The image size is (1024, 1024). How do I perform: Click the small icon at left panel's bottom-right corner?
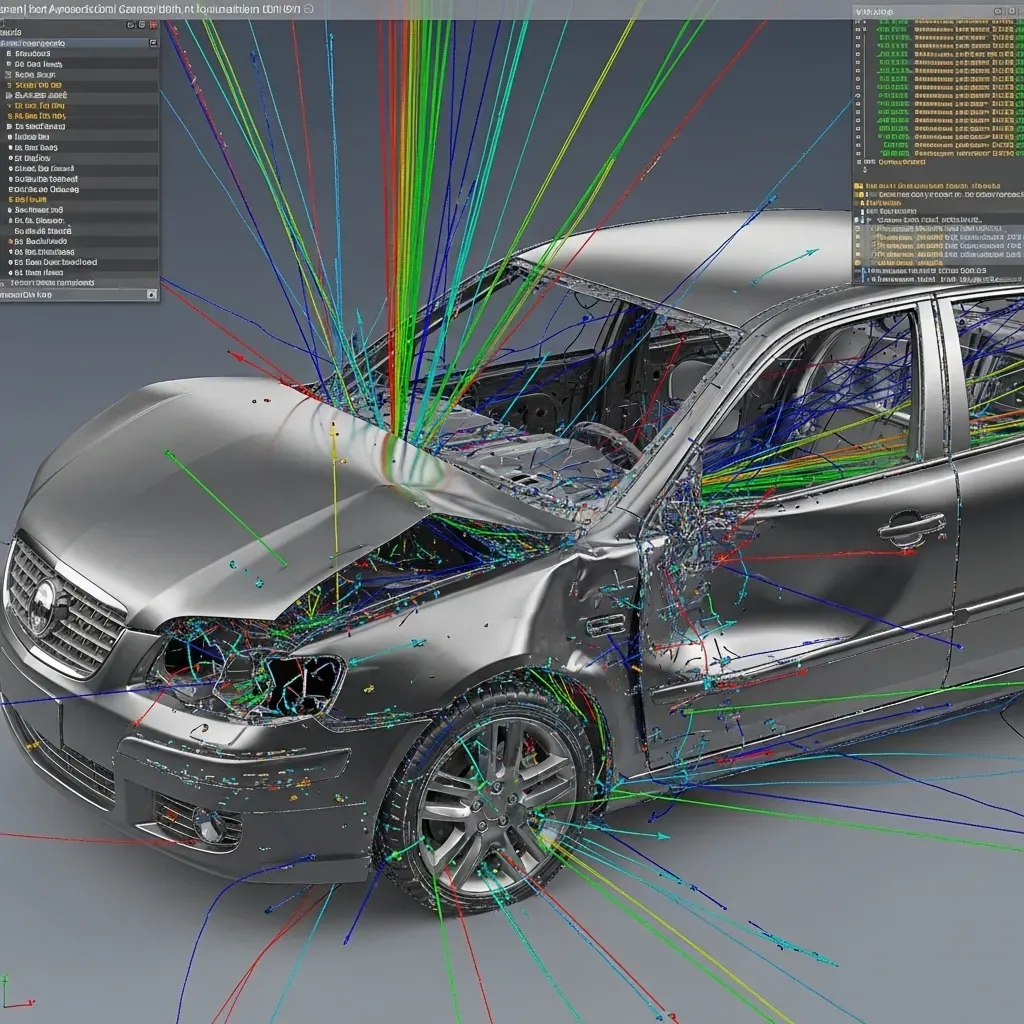click(152, 294)
